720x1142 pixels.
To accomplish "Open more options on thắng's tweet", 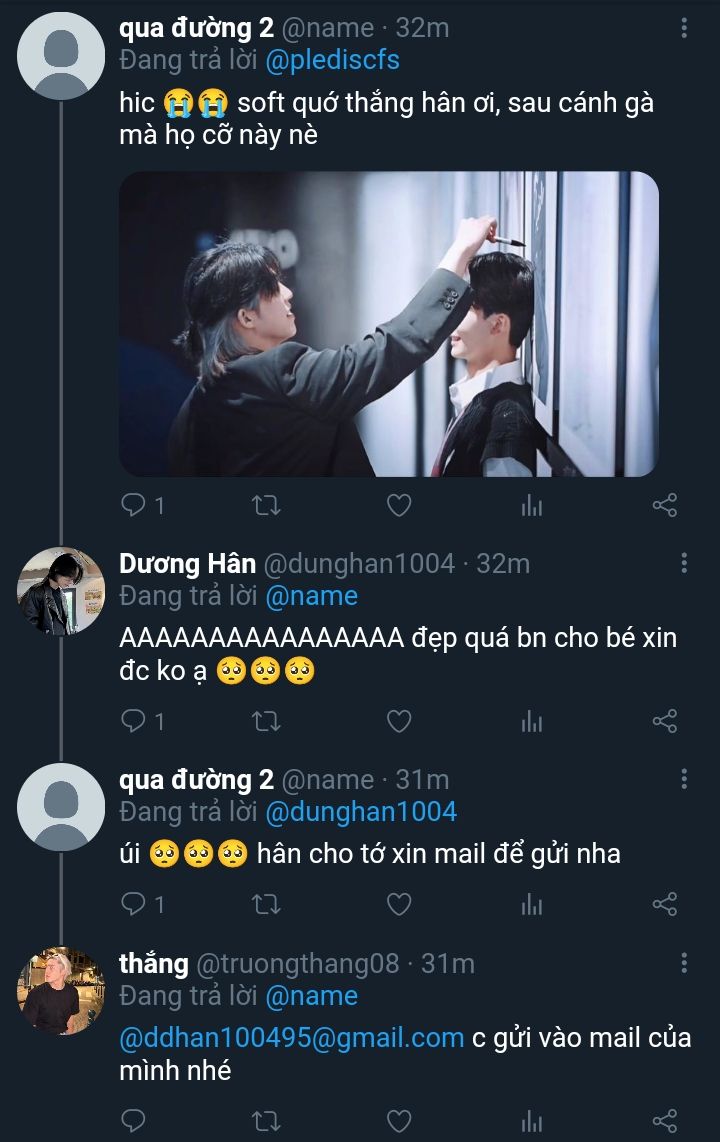I will tap(684, 963).
